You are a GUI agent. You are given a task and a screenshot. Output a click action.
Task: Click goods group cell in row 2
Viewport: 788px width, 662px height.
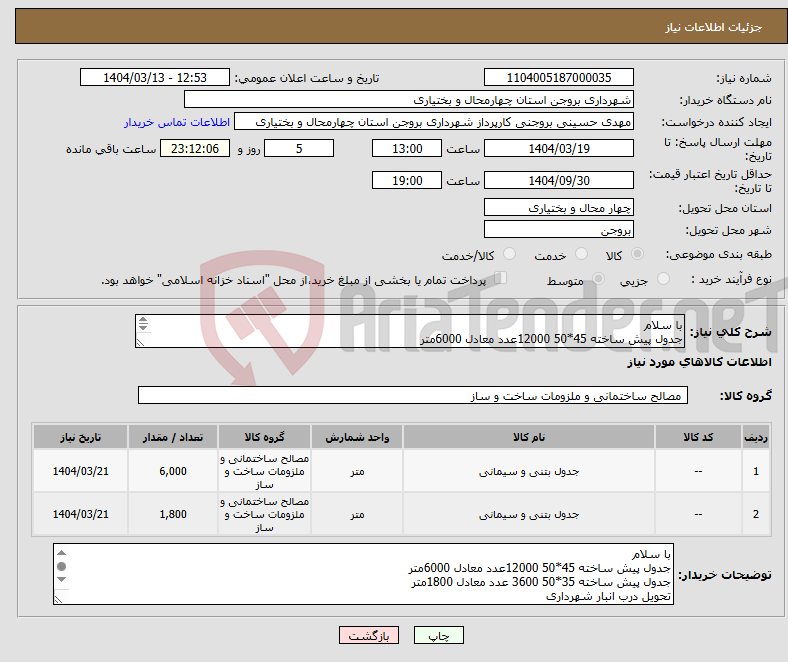tap(264, 514)
